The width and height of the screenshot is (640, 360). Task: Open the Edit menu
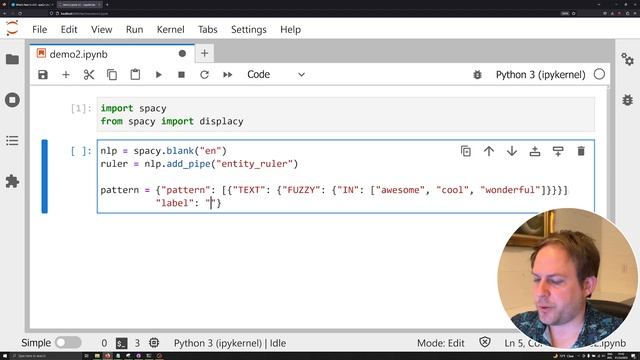click(x=69, y=29)
